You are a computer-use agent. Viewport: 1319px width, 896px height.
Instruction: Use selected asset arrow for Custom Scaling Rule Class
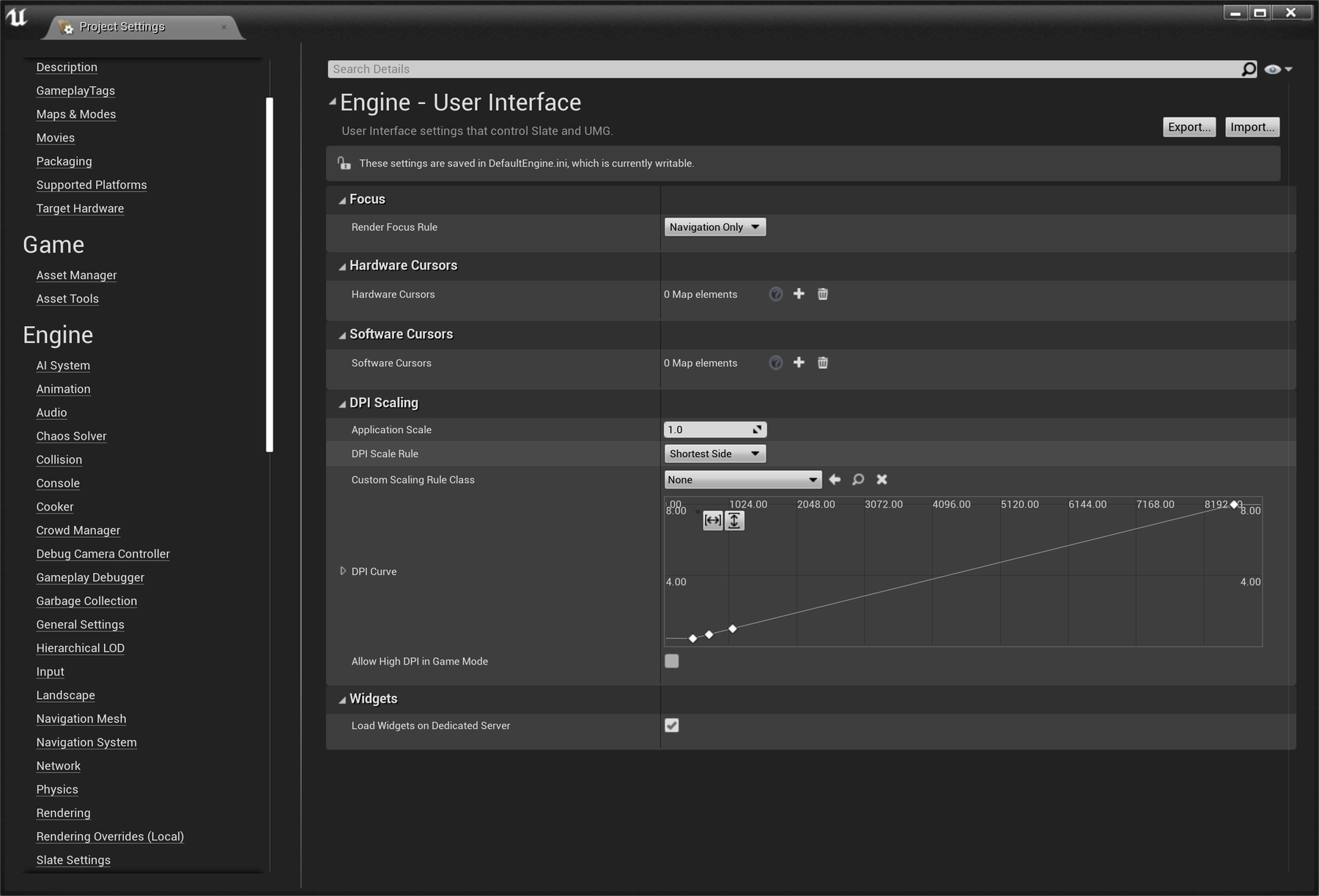[835, 479]
